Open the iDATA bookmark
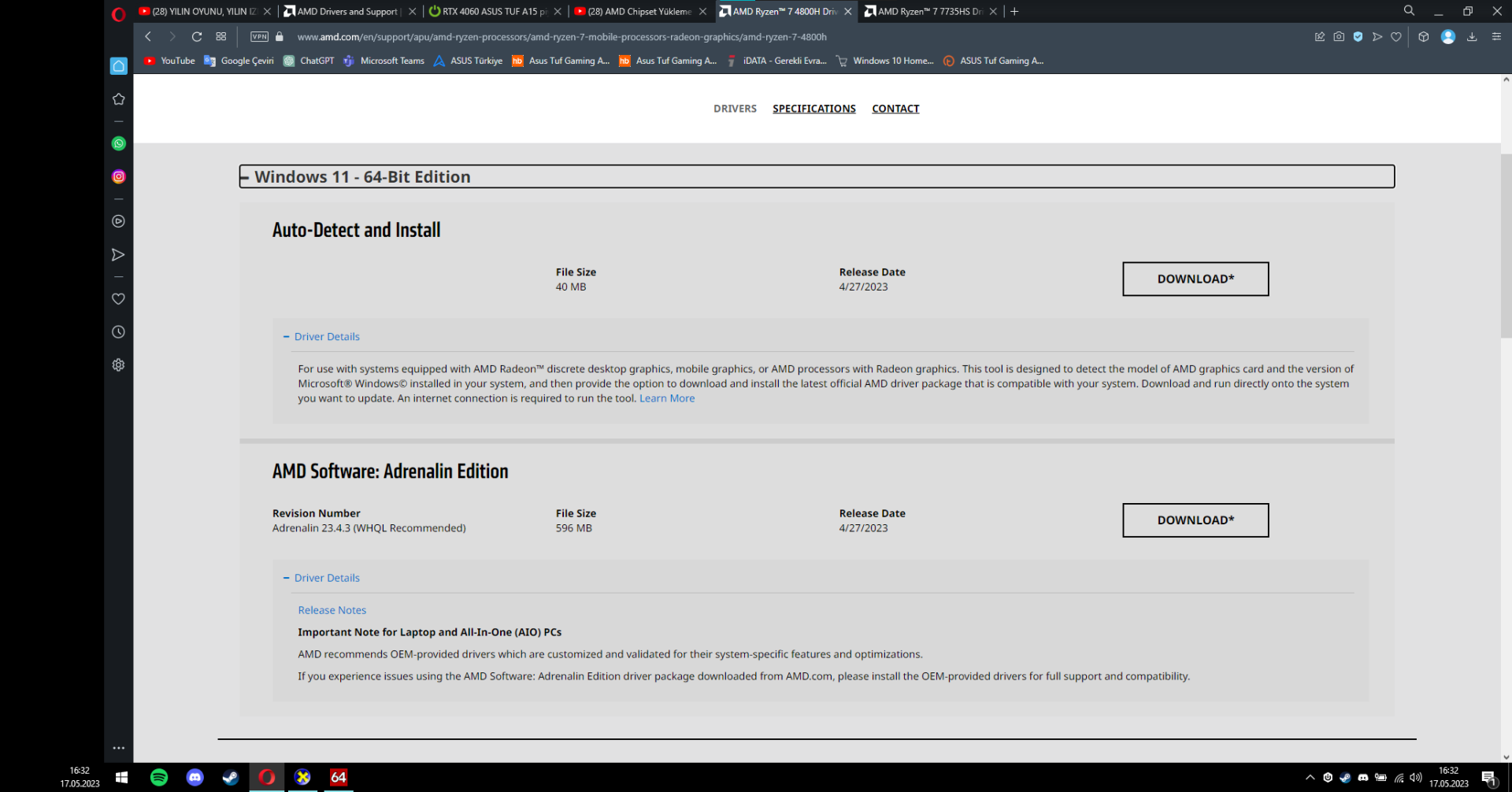This screenshot has width=1512, height=792. pyautogui.click(x=776, y=61)
